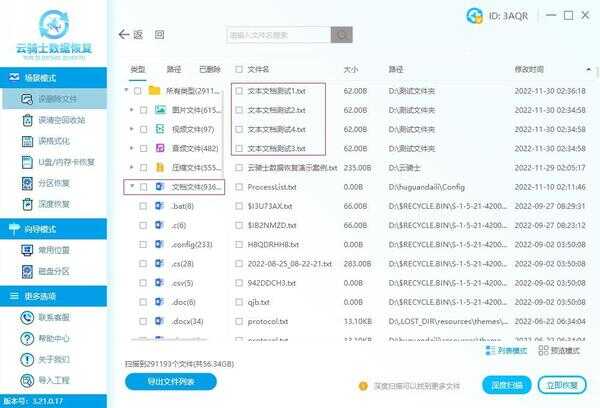The height and width of the screenshot is (408, 600).
Task: Expand the 压缩文件 category arrow
Action: [132, 167]
